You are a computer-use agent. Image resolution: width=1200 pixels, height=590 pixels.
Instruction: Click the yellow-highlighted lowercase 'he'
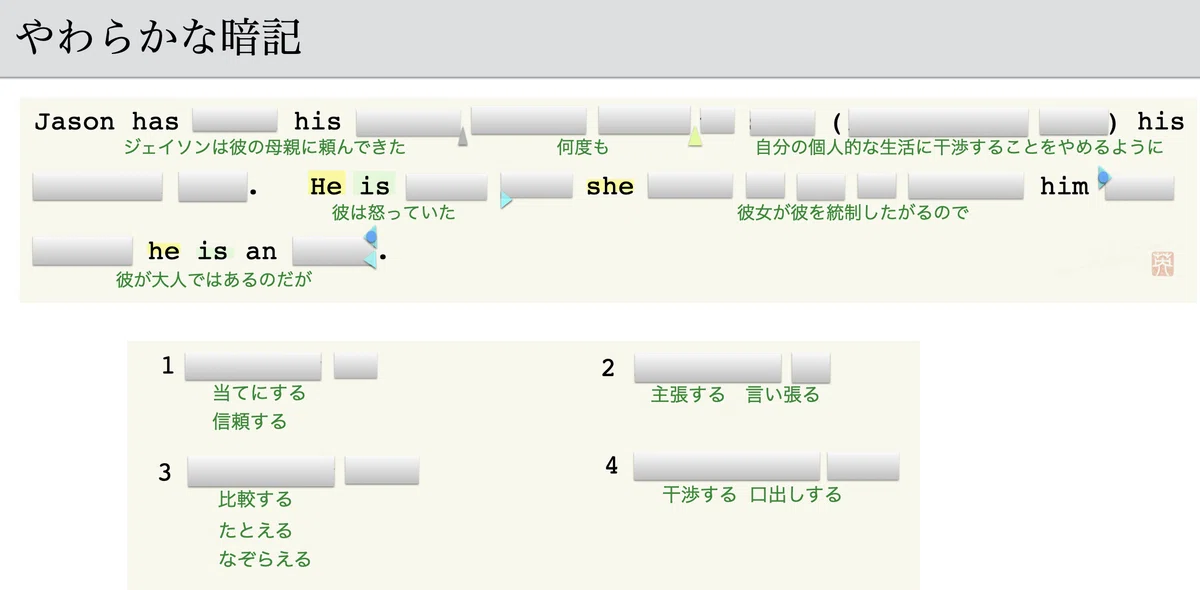(164, 251)
